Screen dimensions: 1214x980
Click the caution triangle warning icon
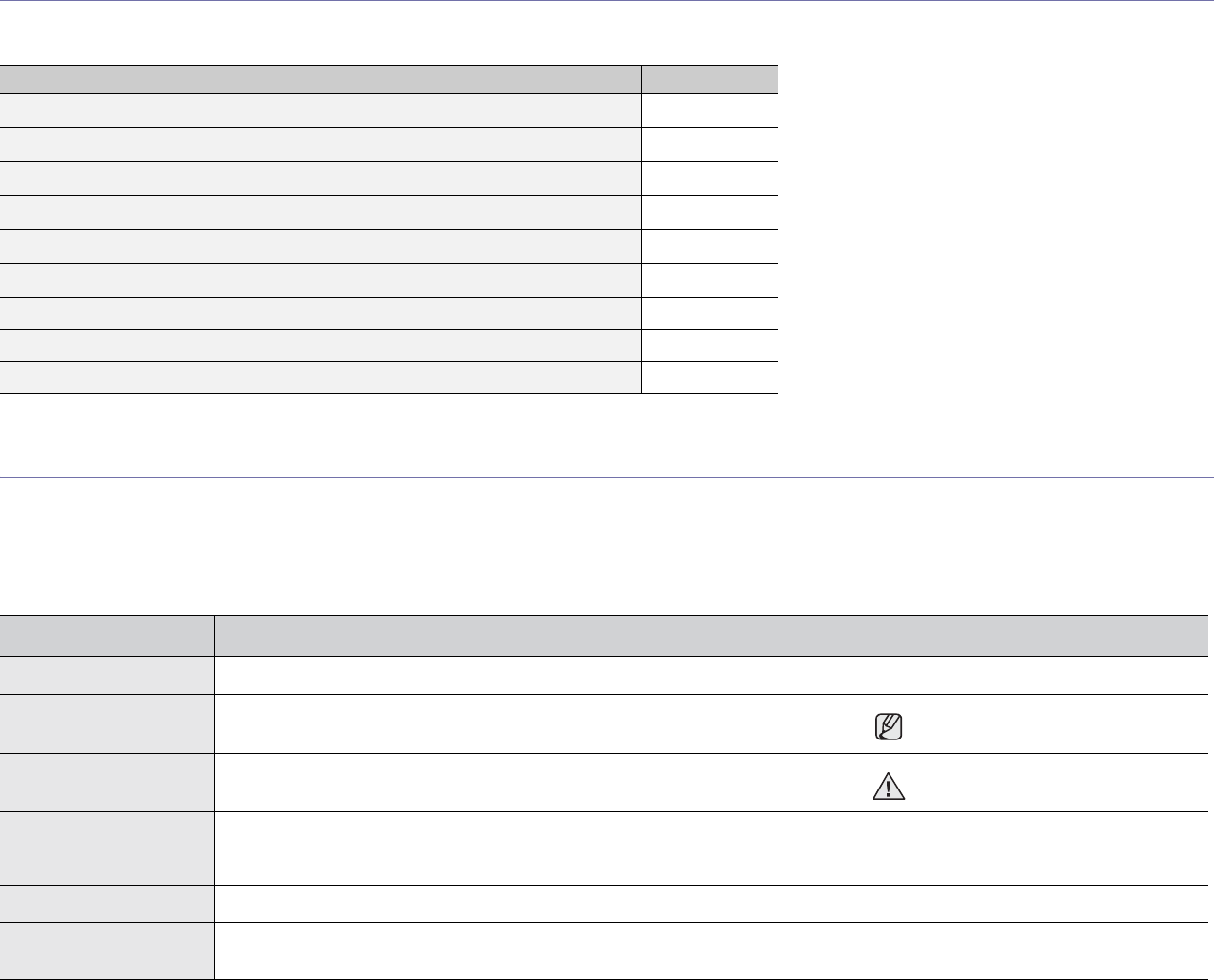(889, 786)
